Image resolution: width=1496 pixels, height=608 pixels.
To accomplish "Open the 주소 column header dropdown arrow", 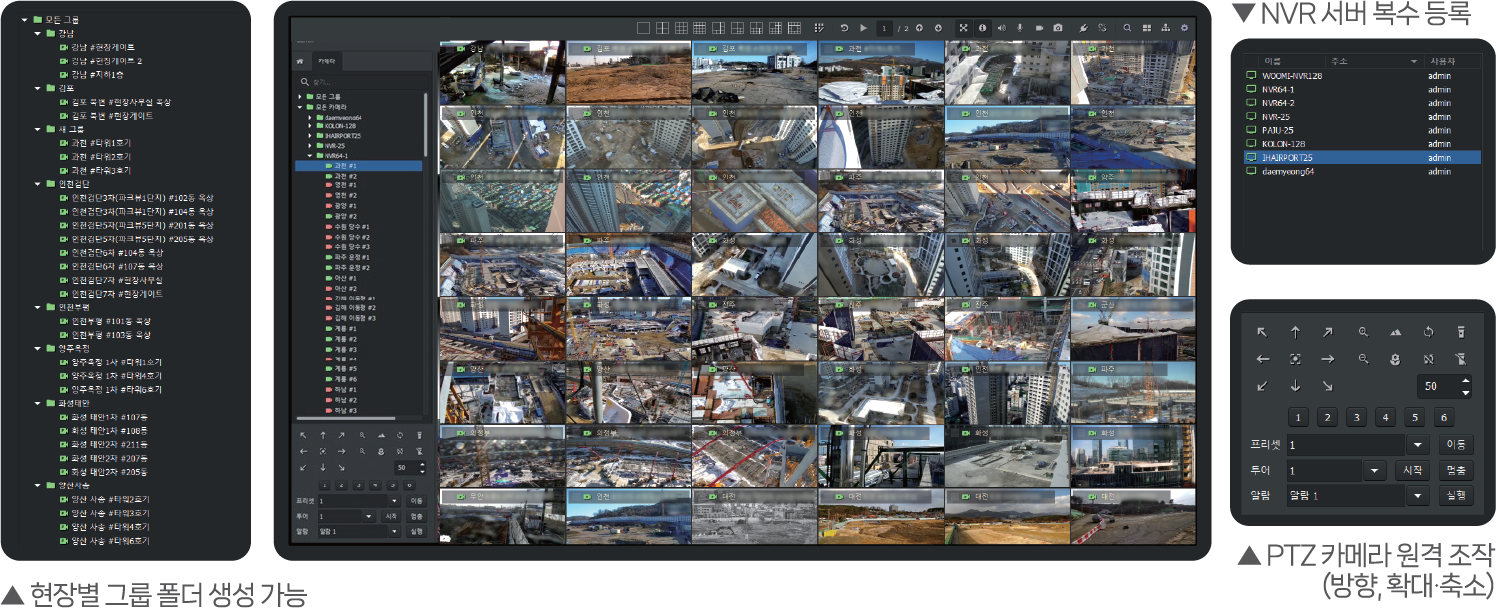I will 1414,61.
